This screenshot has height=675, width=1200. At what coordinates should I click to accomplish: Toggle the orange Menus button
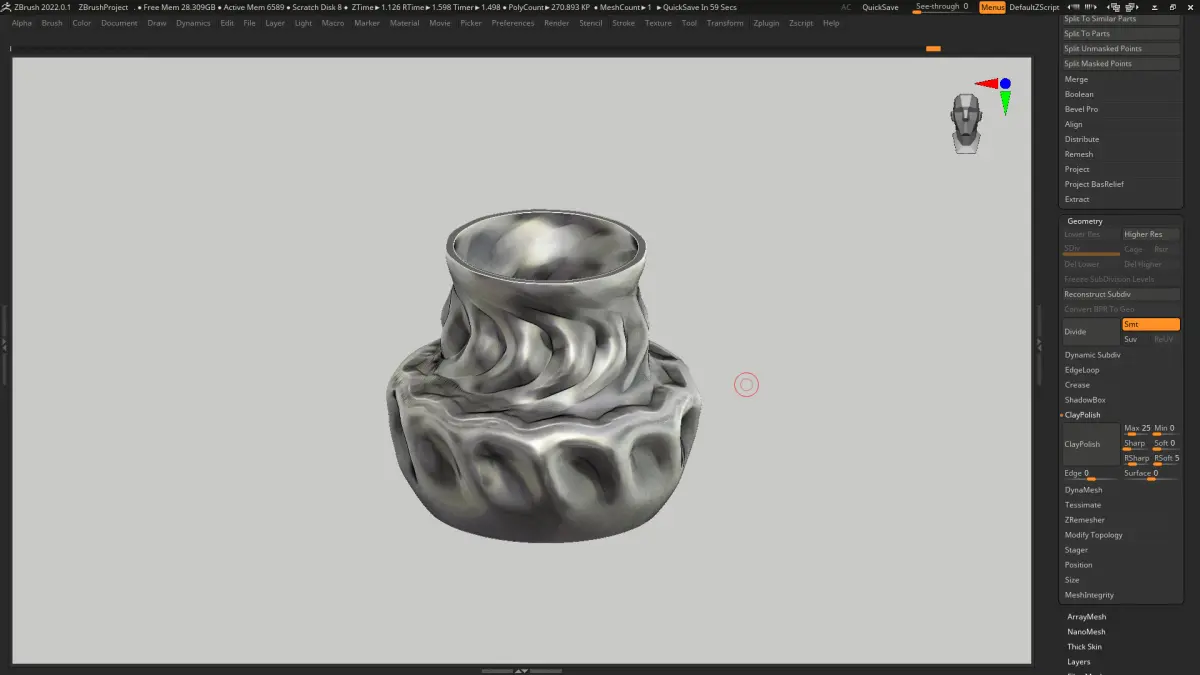992,7
